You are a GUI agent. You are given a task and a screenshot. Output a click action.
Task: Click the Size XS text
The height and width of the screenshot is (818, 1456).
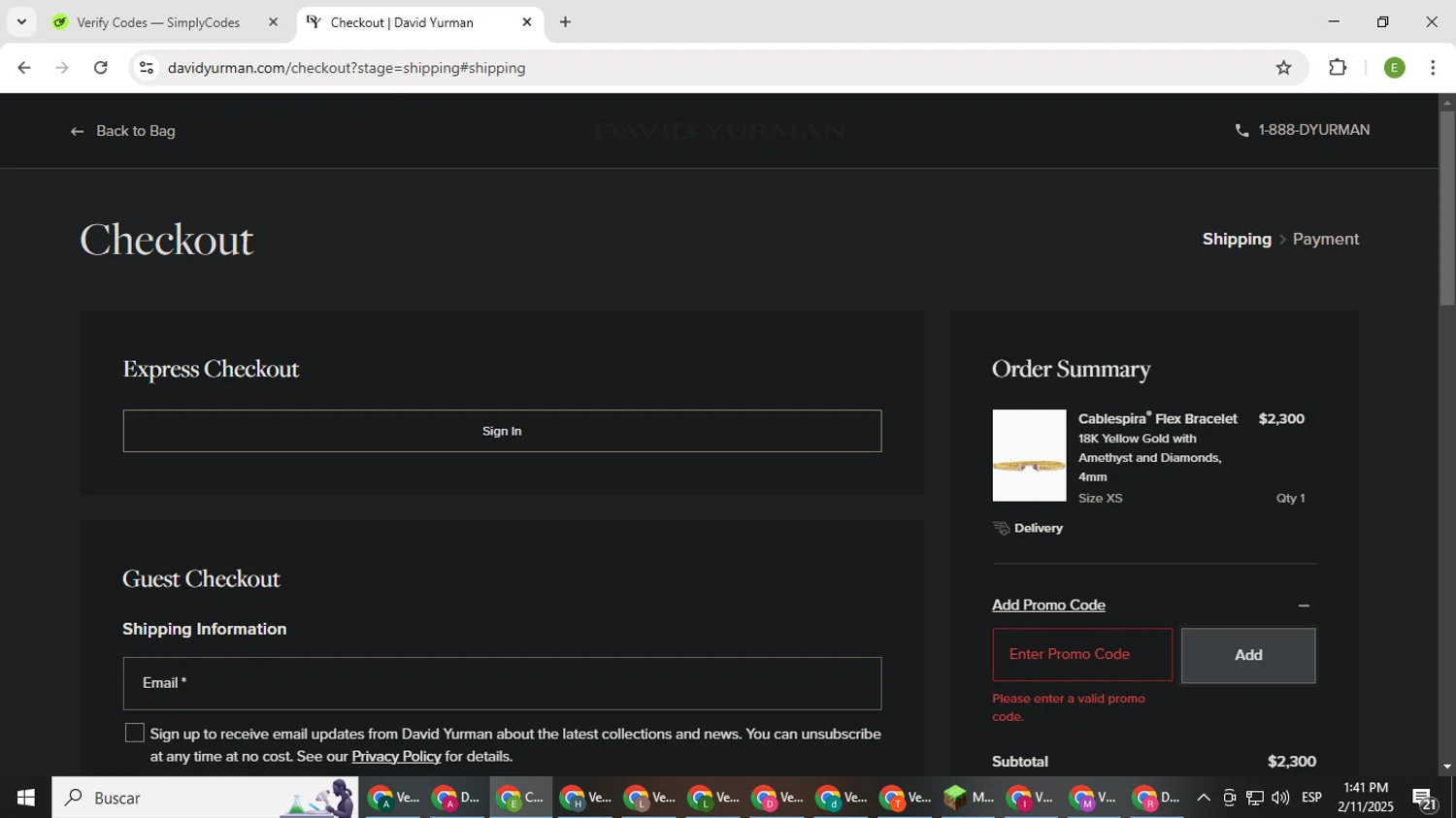point(1100,498)
